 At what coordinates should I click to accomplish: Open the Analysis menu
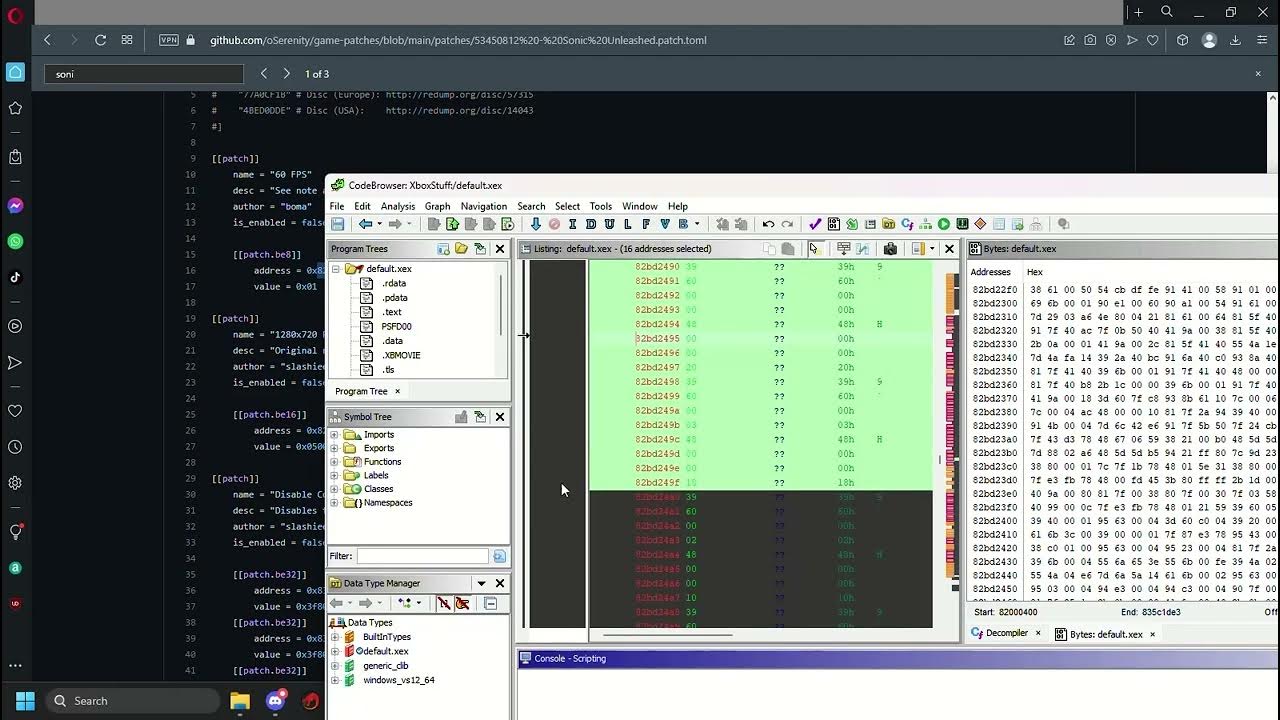(x=398, y=206)
